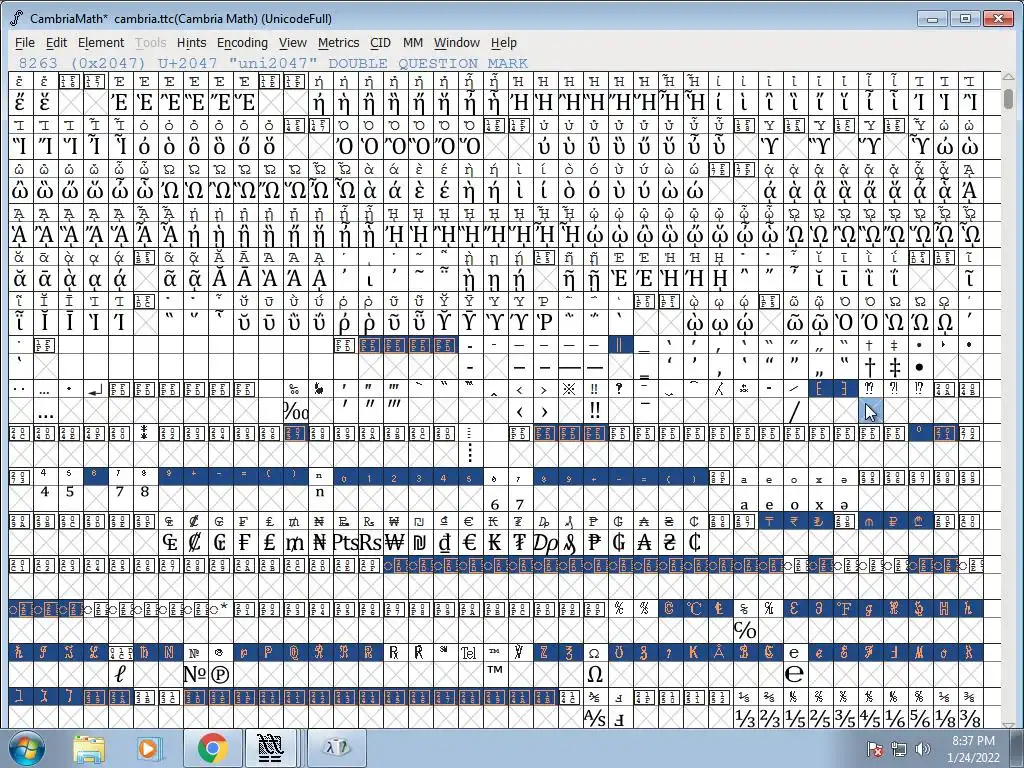Open the Help menu
Screen dimensions: 1024x768
pyautogui.click(x=504, y=42)
